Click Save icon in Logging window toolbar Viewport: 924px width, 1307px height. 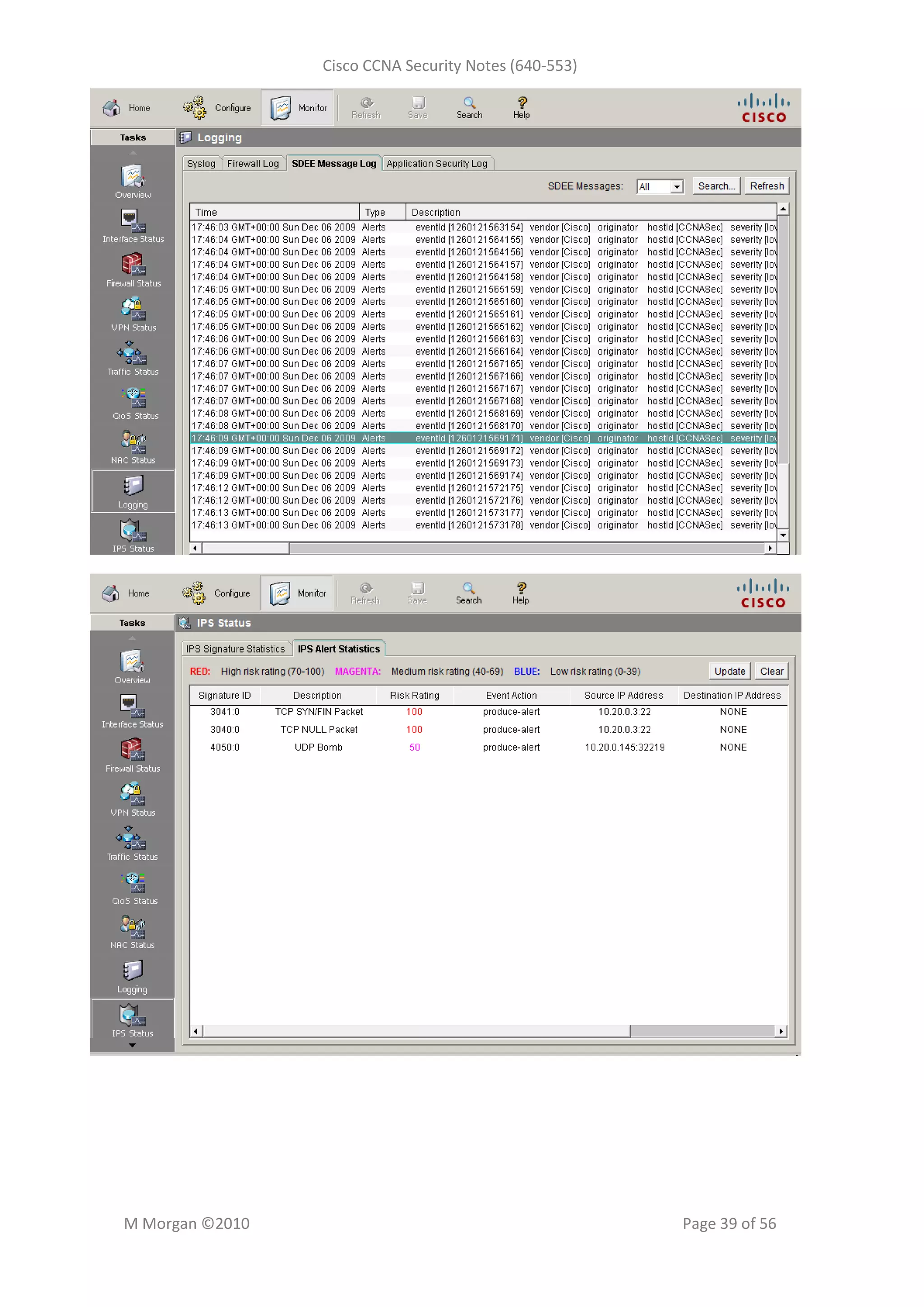pyautogui.click(x=418, y=107)
